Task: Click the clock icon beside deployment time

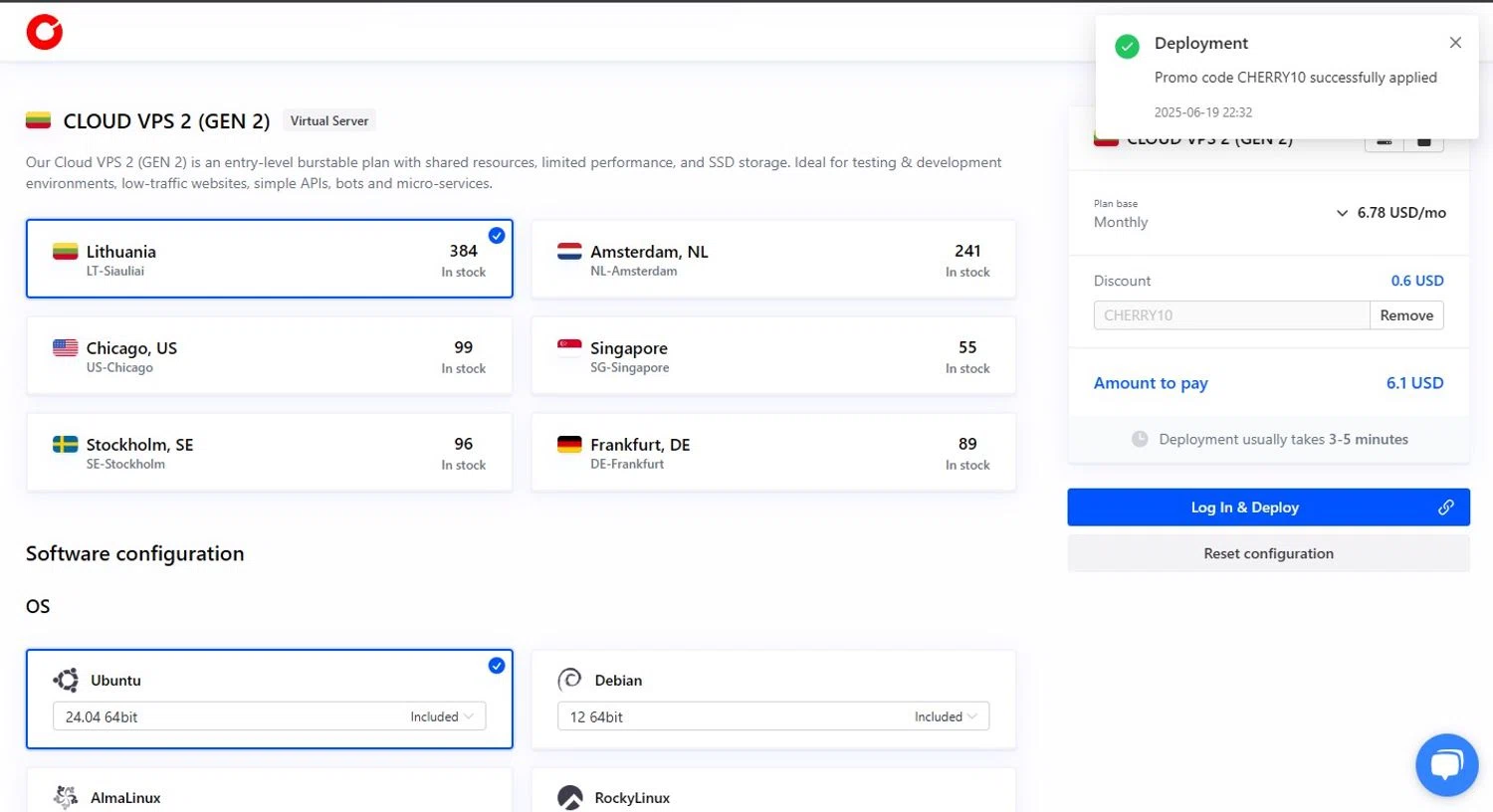Action: tap(1140, 439)
